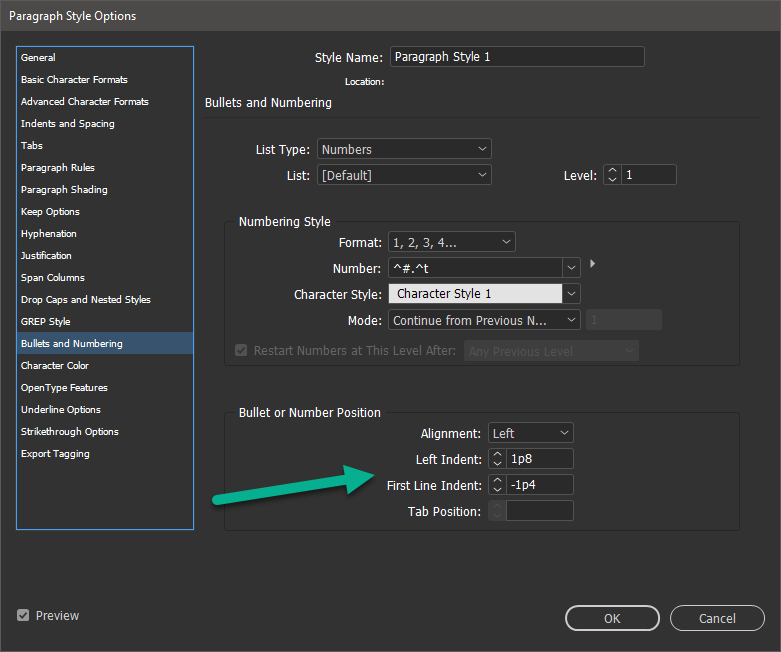Open the Alignment dropdown
Image resolution: width=781 pixels, height=652 pixels.
(531, 433)
